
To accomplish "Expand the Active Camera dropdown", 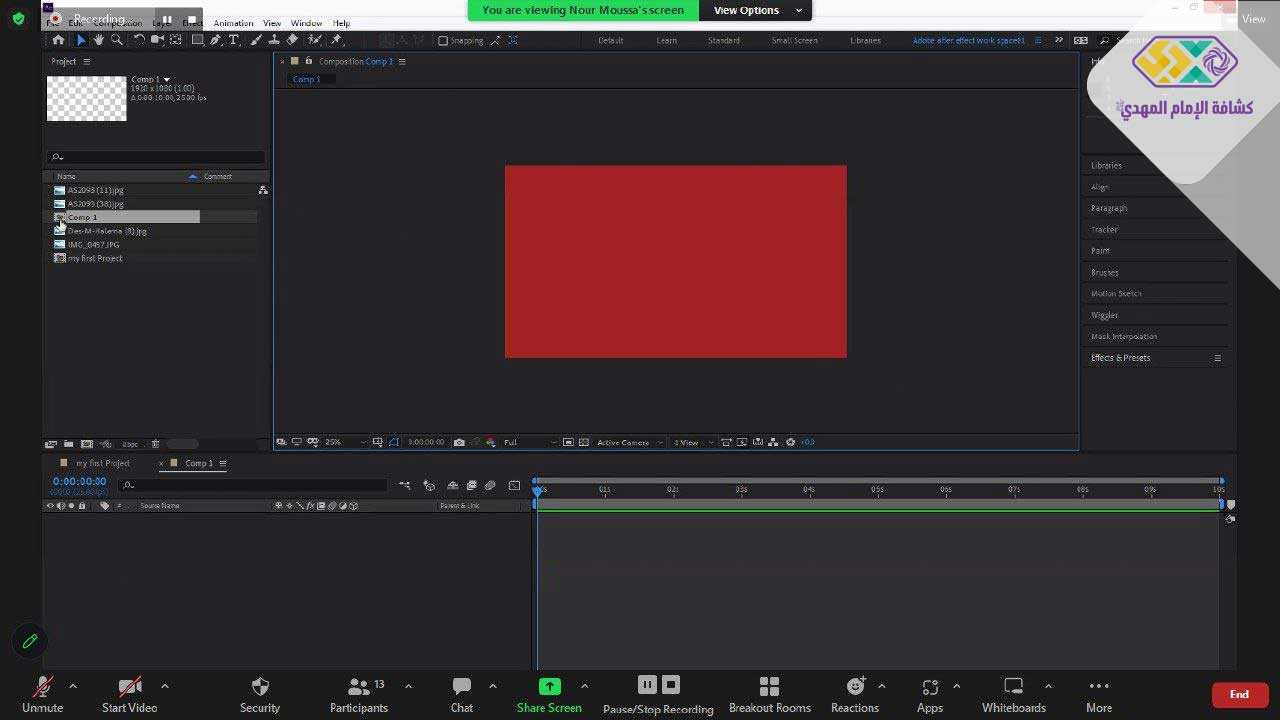I will (x=628, y=442).
